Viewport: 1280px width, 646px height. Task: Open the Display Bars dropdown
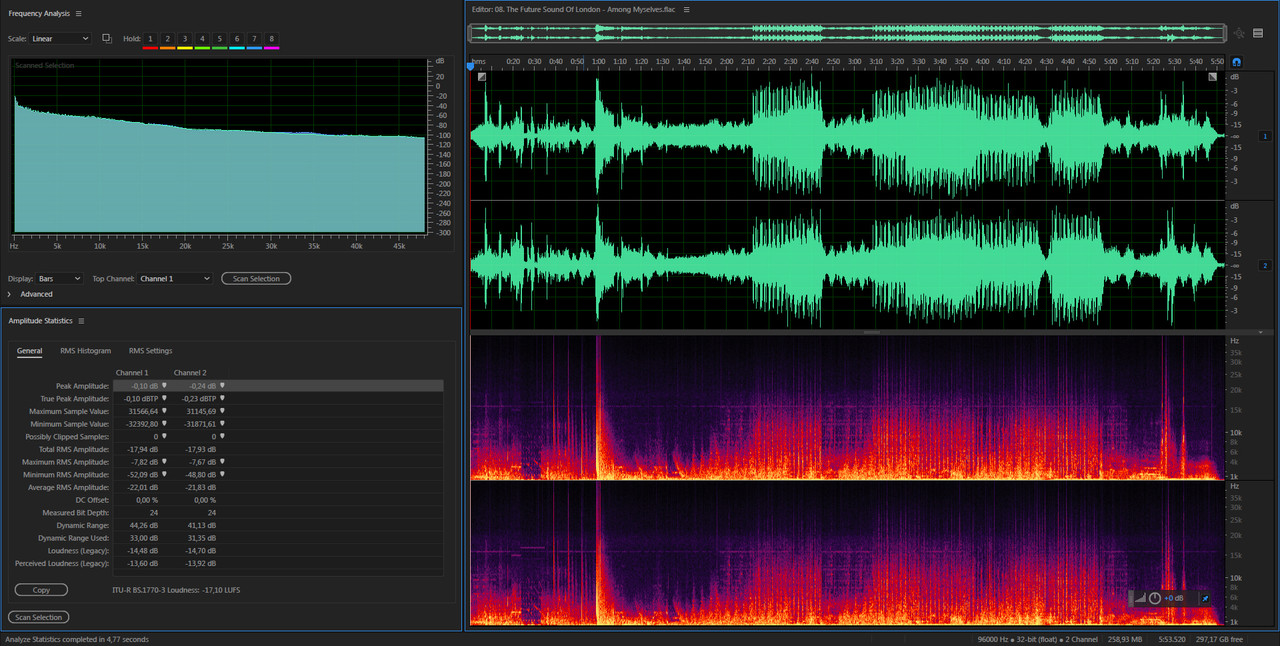click(x=60, y=279)
